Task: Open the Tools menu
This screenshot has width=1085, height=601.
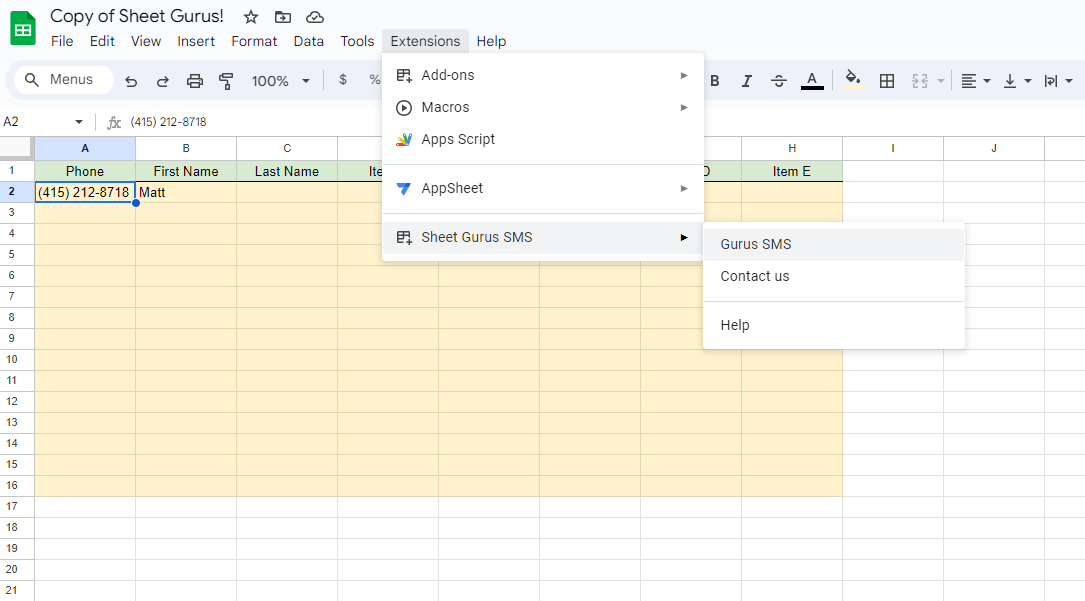Action: tap(357, 41)
